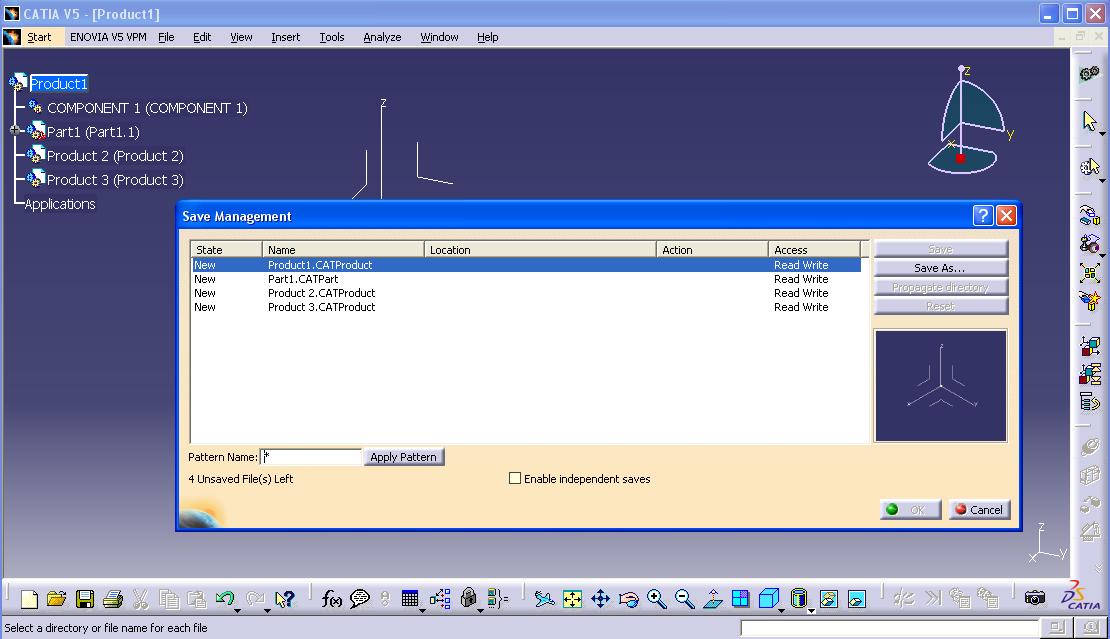Open the ENOVIA V5 VPM menu
This screenshot has height=639, width=1110.
tap(108, 37)
